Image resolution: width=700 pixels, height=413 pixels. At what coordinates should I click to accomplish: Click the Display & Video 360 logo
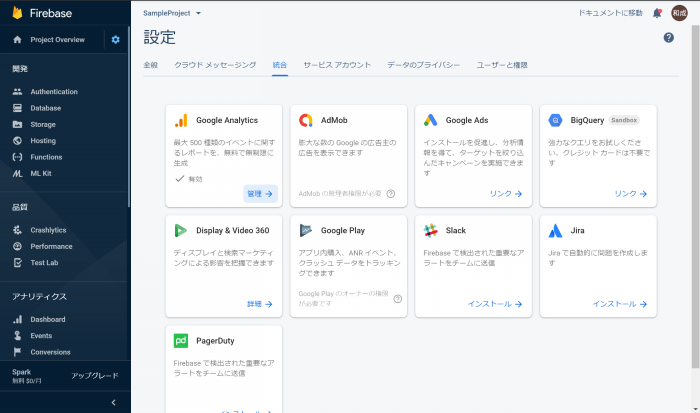tap(180, 230)
